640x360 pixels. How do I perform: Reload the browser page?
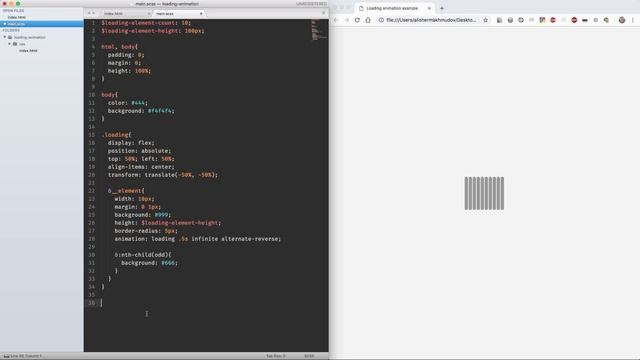357,20
